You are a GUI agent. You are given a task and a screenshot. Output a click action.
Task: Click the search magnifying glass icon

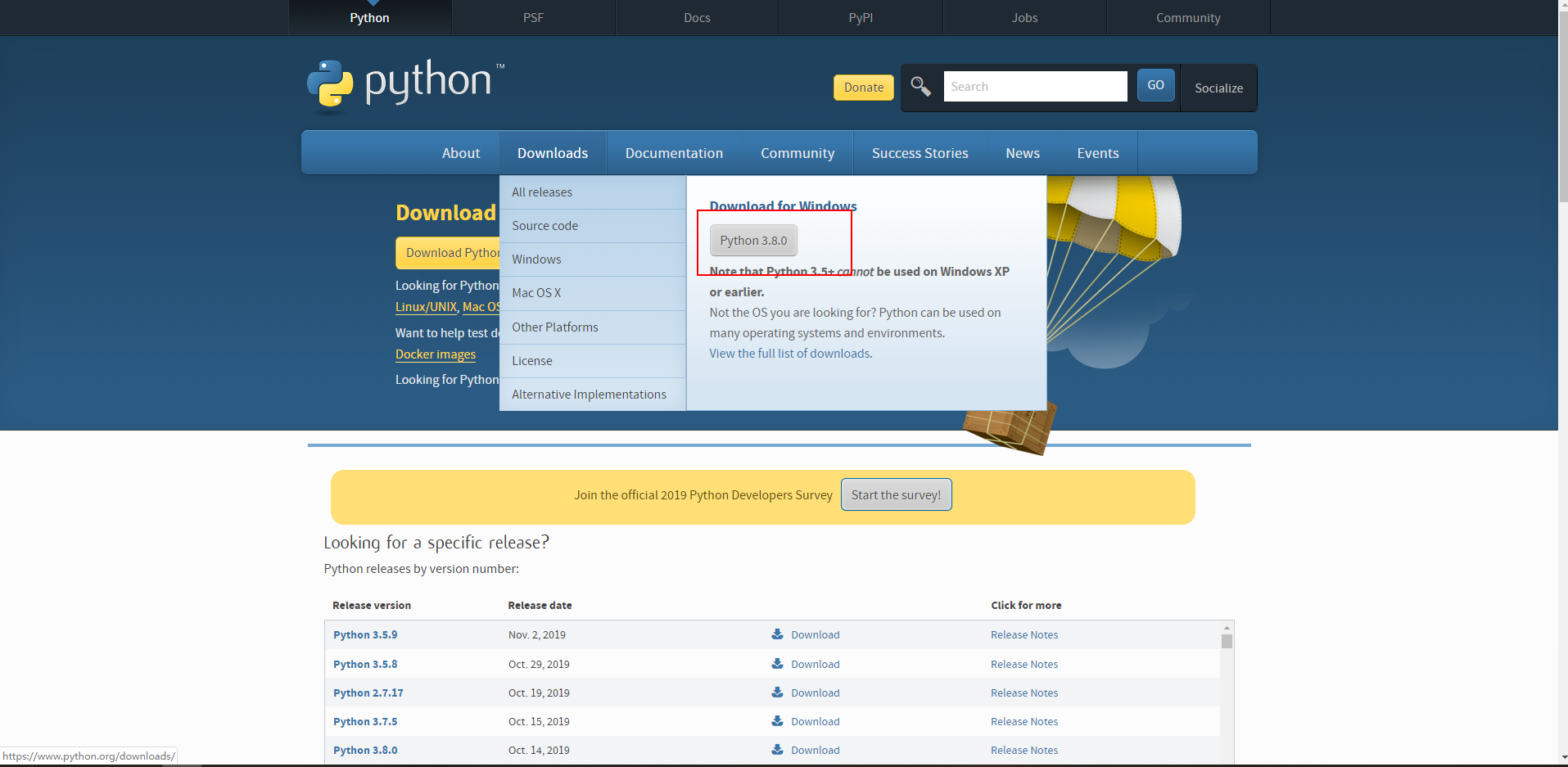[x=920, y=86]
